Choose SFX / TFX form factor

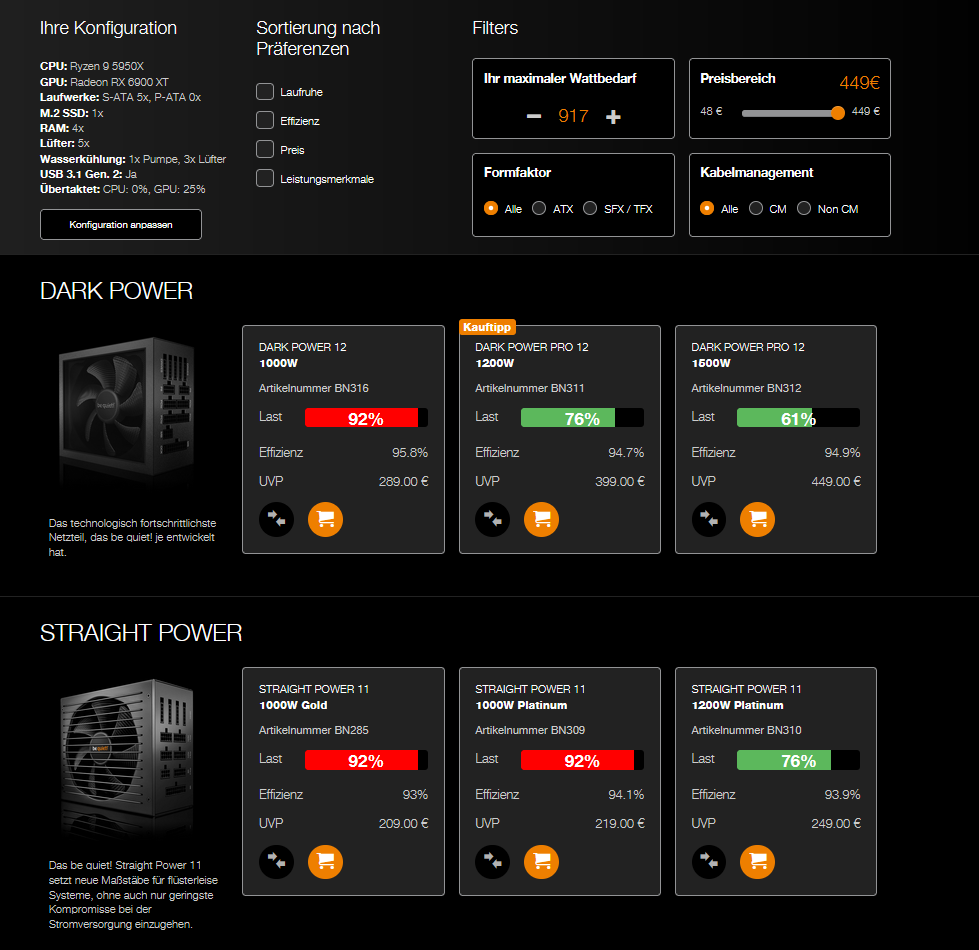coord(590,208)
